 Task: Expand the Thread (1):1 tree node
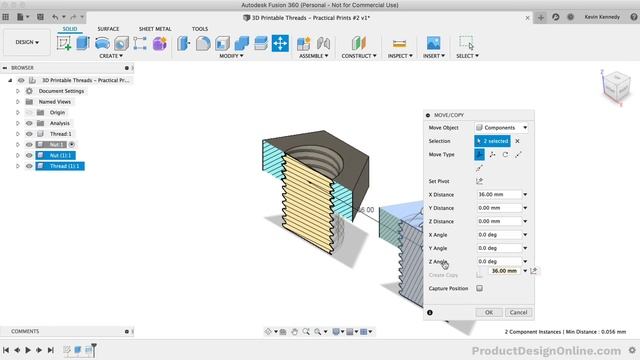coord(18,166)
